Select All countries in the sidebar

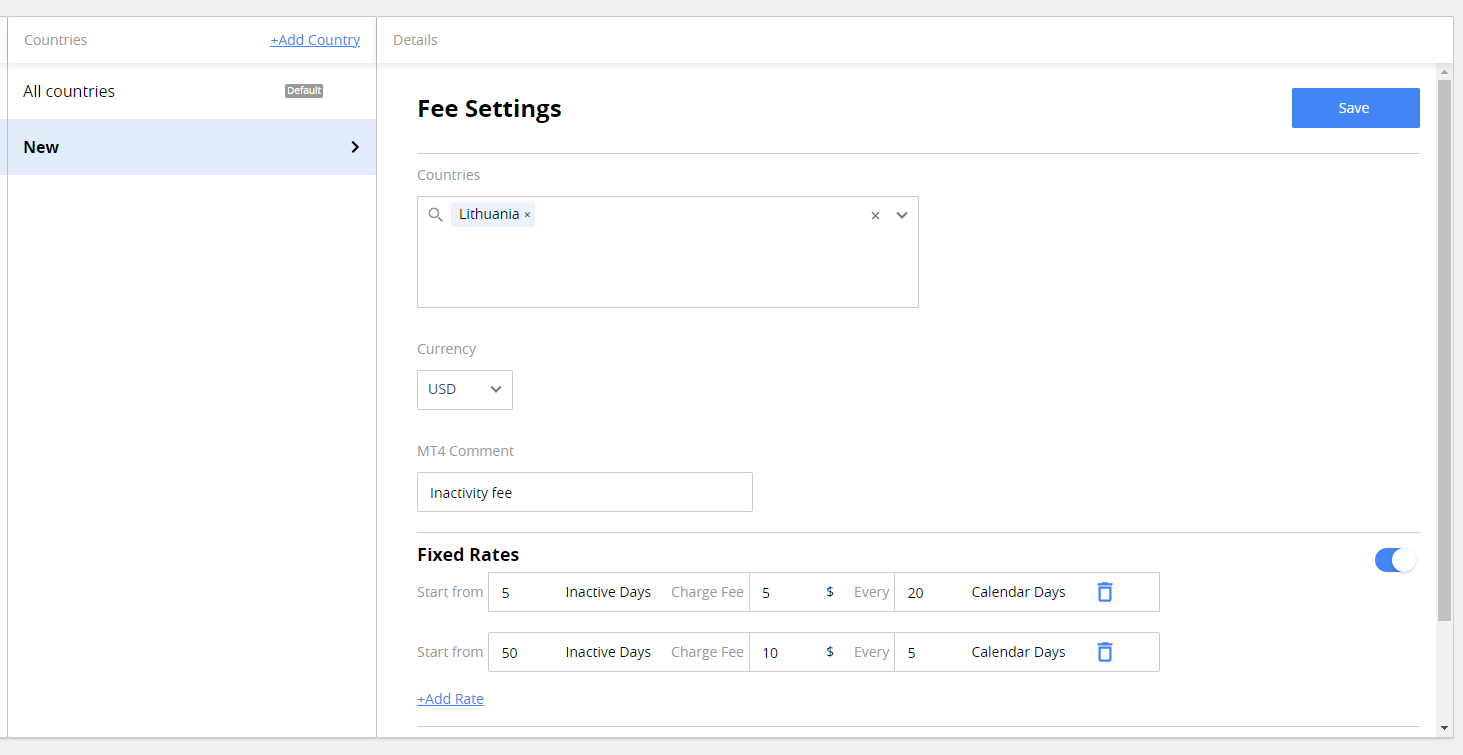coord(68,90)
